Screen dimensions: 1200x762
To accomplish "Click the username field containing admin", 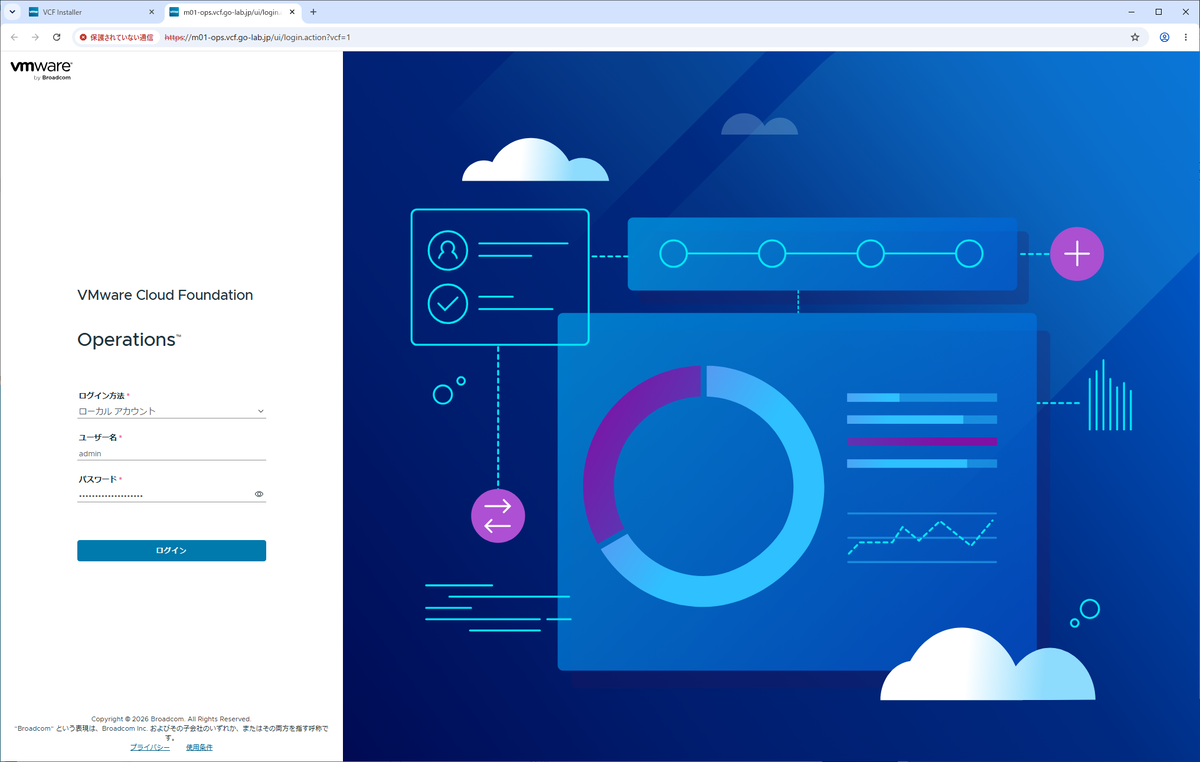I will [x=171, y=453].
